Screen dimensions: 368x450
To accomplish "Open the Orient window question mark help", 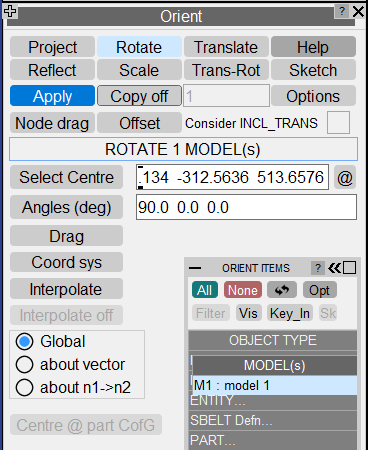I will pyautogui.click(x=342, y=11).
